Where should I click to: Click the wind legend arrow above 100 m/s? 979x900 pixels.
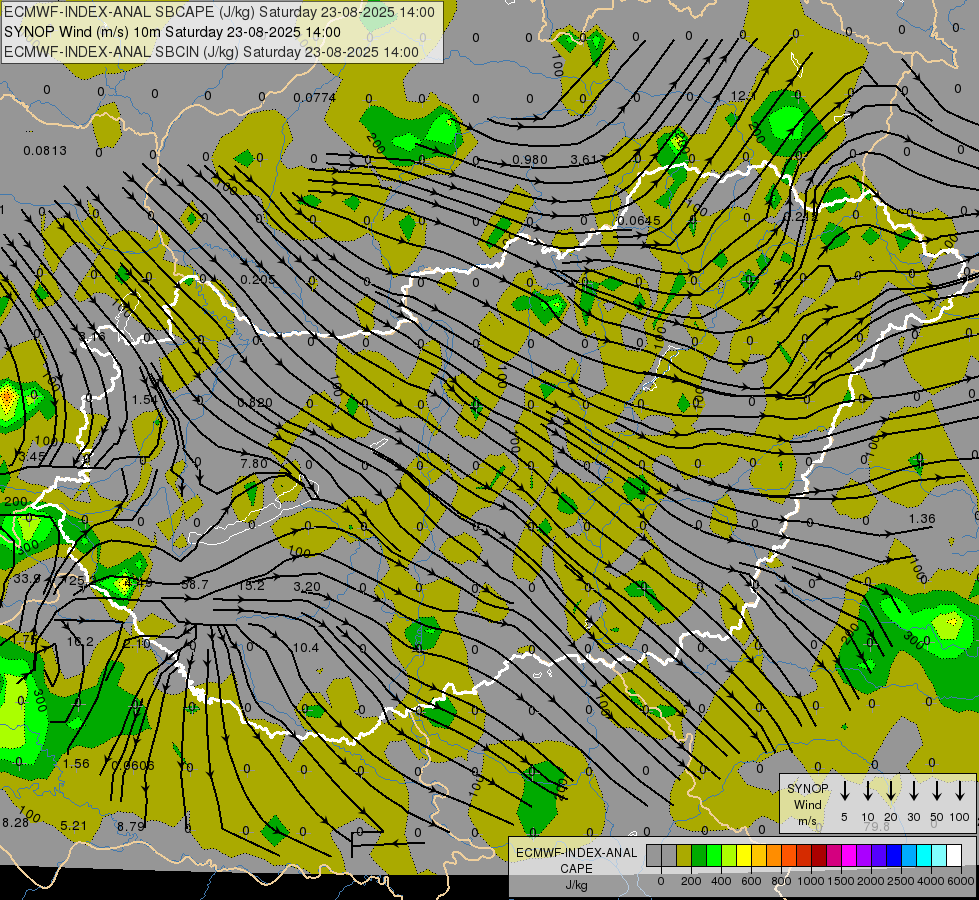[960, 791]
